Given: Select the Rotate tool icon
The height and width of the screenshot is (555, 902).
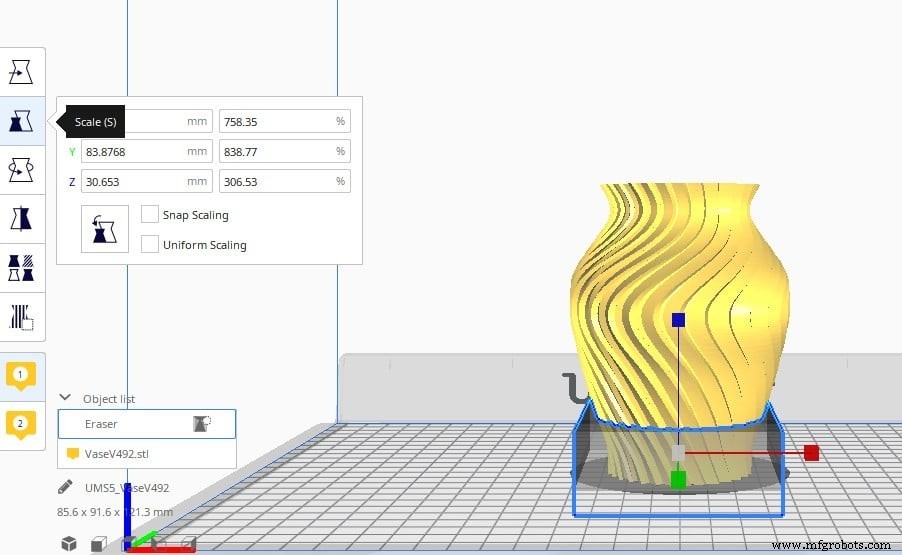Looking at the screenshot, I should click(21, 170).
